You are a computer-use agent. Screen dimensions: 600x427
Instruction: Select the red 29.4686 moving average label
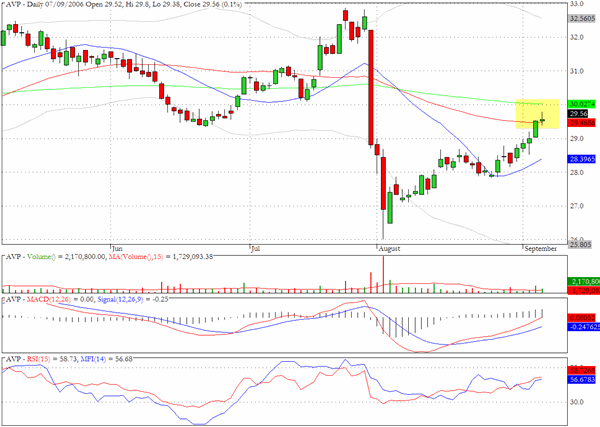point(582,123)
